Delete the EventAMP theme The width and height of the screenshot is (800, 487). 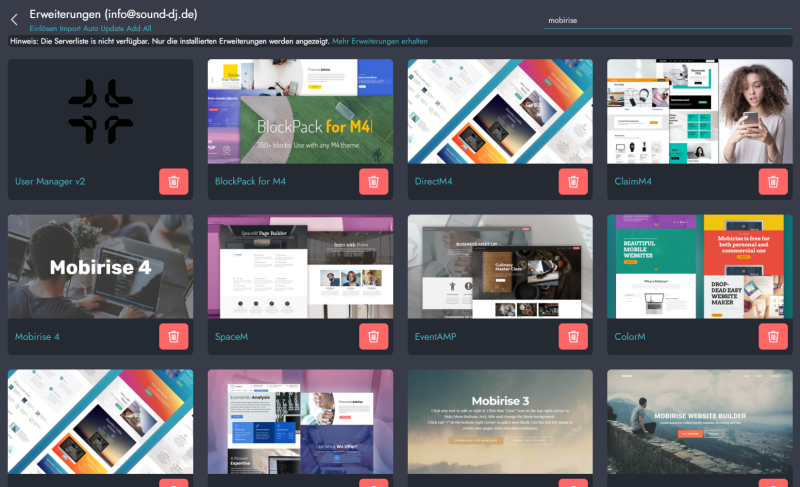tap(573, 337)
